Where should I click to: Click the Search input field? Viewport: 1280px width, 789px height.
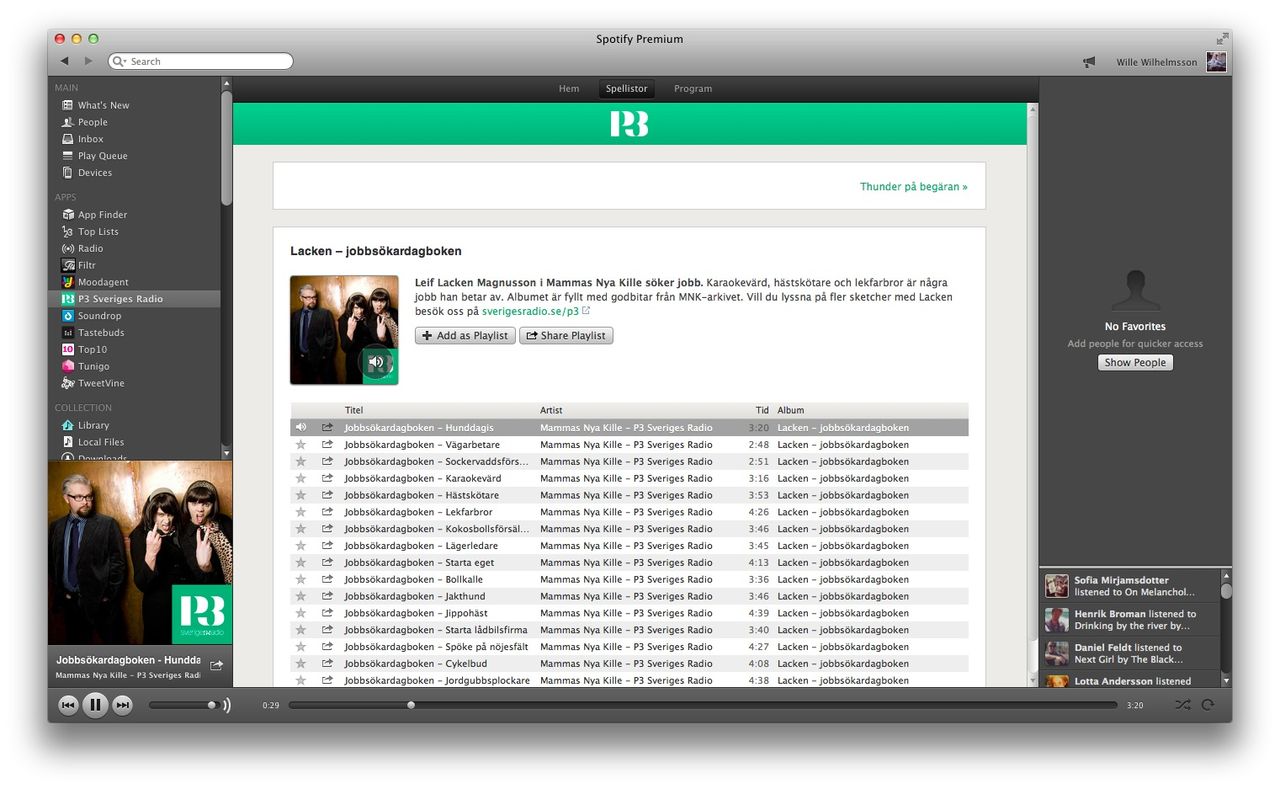coord(200,62)
